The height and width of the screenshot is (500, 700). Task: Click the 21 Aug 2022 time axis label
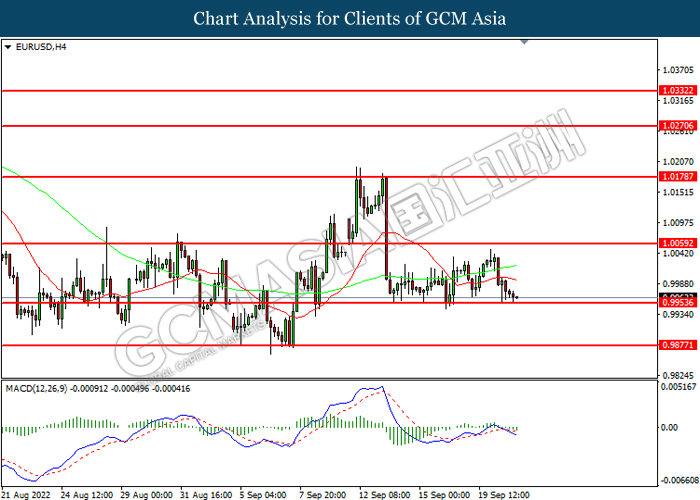click(26, 495)
